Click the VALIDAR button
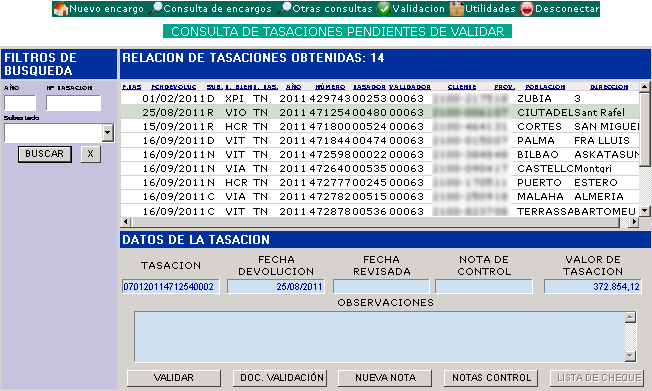 (x=174, y=378)
